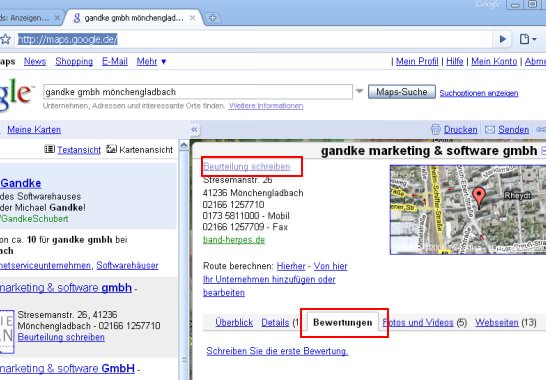Click Schreiben Sie die erste Bewertung link
The image size is (546, 380).
point(277,351)
